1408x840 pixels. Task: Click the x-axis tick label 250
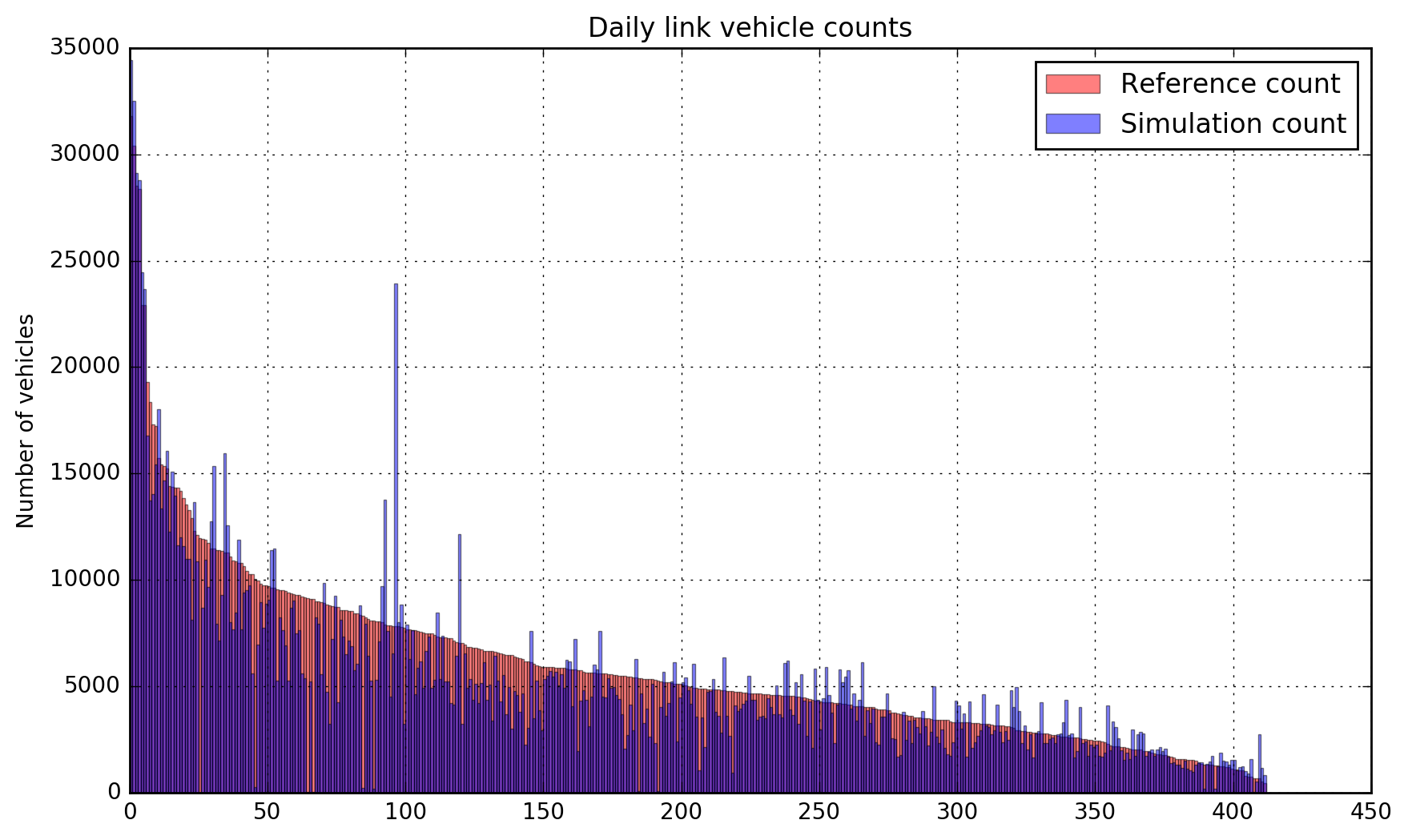pyautogui.click(x=819, y=813)
